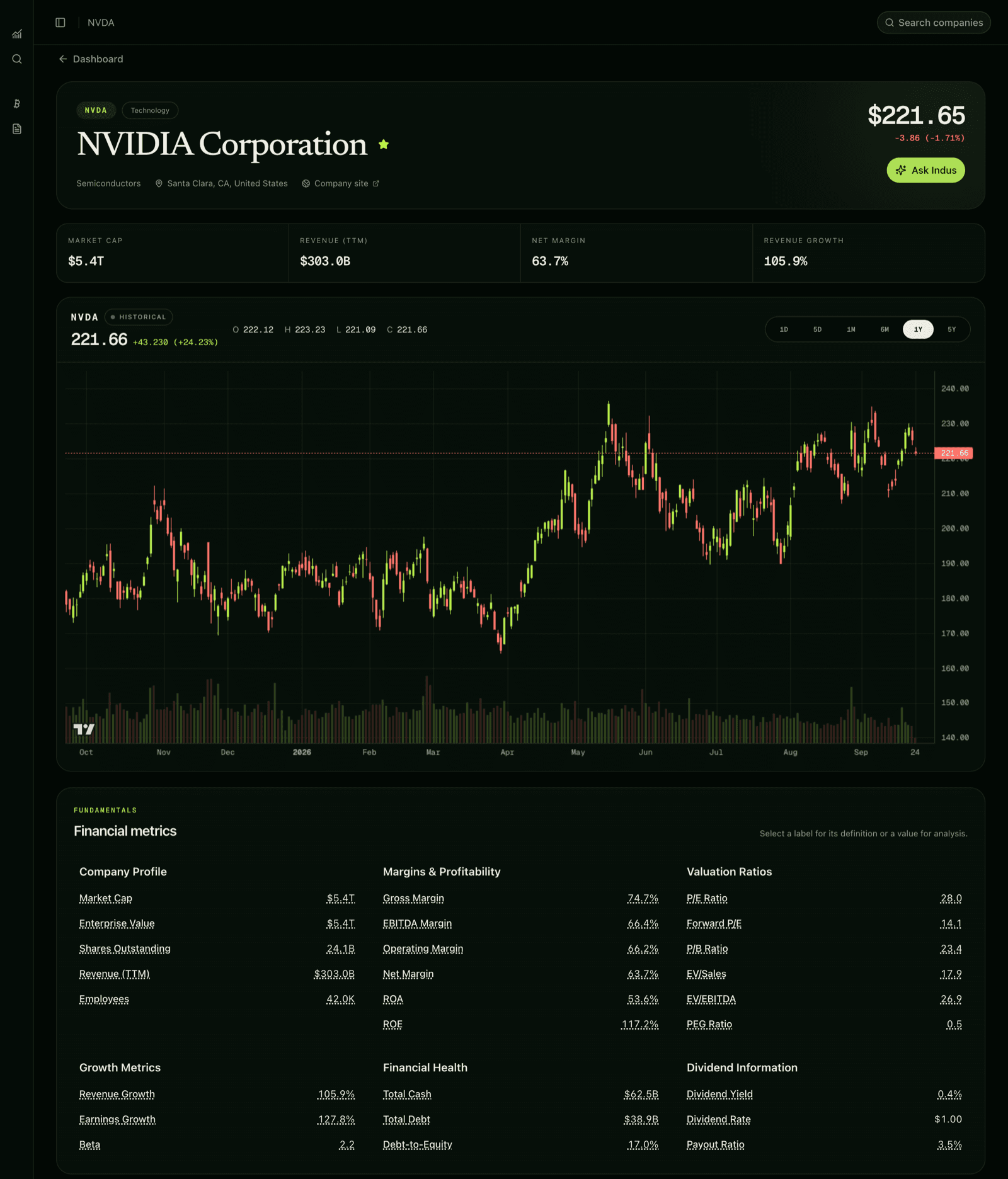Toggle the favorite star next to NVIDIA Corporation

pos(384,145)
